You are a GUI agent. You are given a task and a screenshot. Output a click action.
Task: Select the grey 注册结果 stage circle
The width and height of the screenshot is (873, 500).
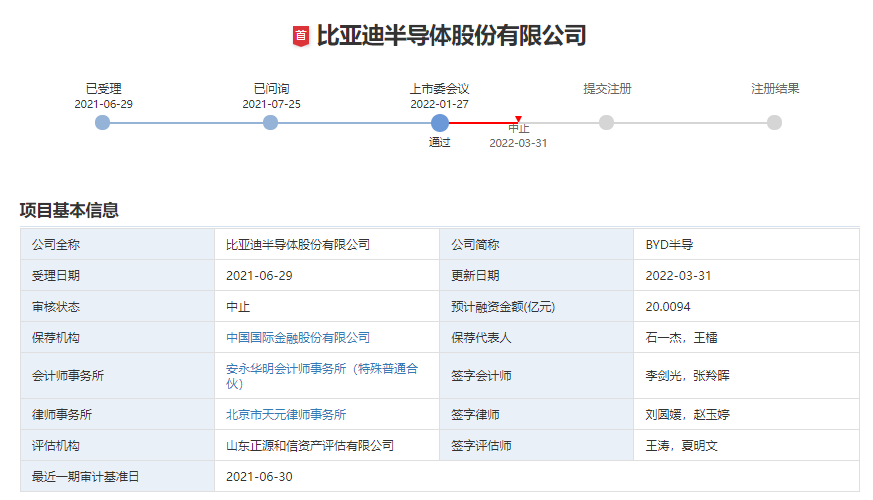click(x=774, y=123)
